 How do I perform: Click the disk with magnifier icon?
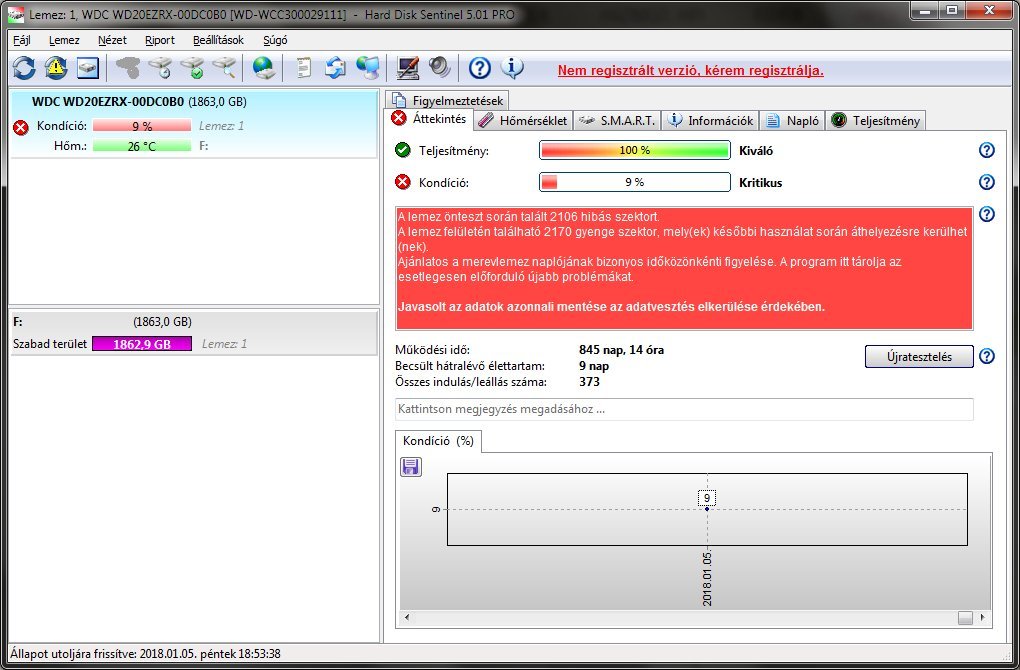pos(224,68)
